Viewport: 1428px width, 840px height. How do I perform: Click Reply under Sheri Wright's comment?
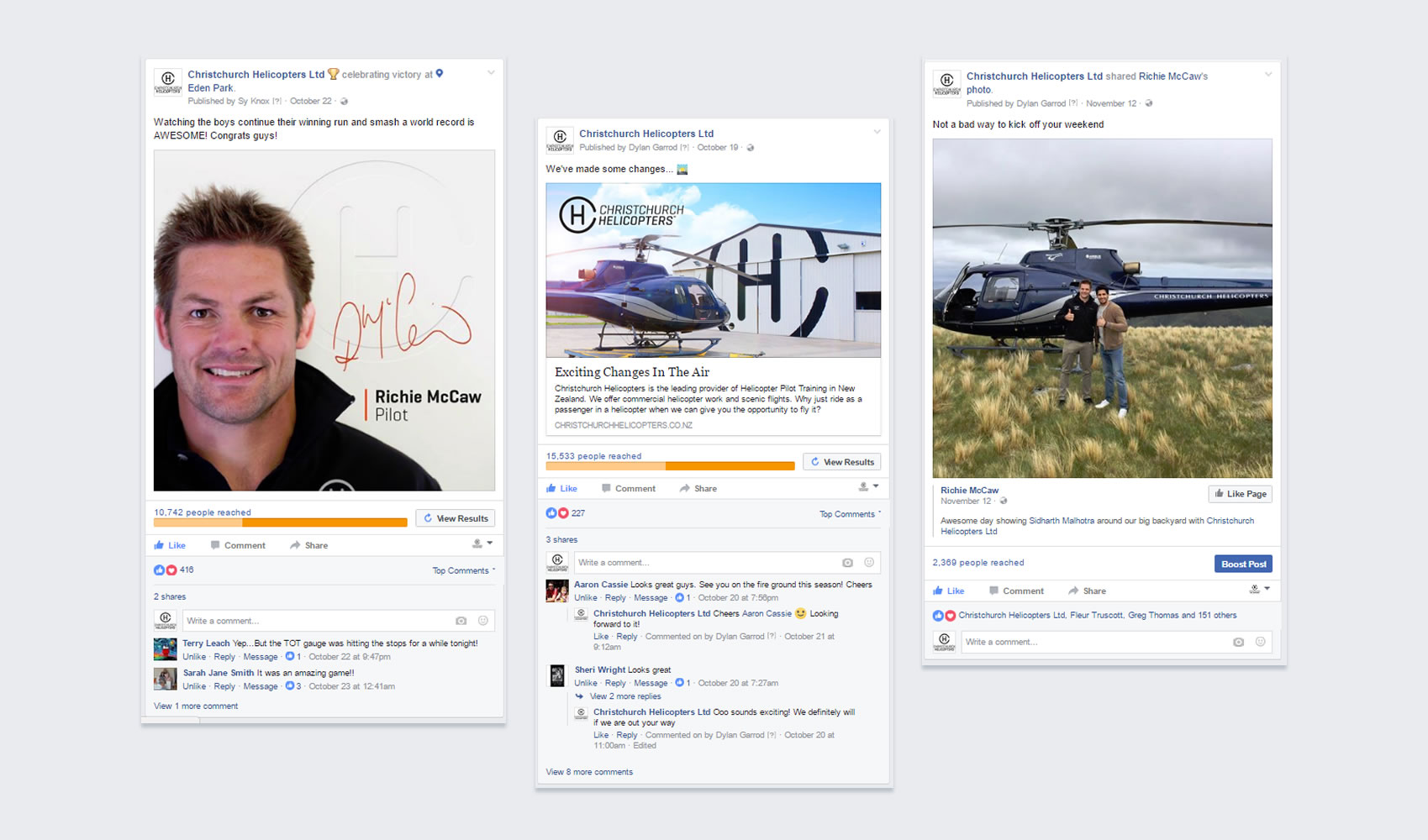click(615, 683)
